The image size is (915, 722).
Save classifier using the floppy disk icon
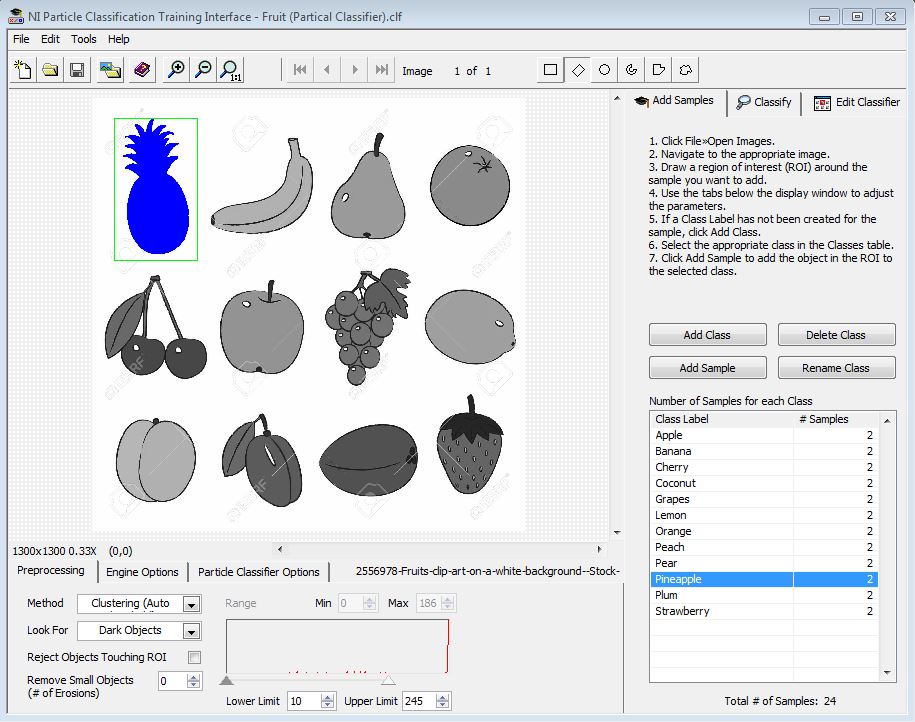pos(76,70)
